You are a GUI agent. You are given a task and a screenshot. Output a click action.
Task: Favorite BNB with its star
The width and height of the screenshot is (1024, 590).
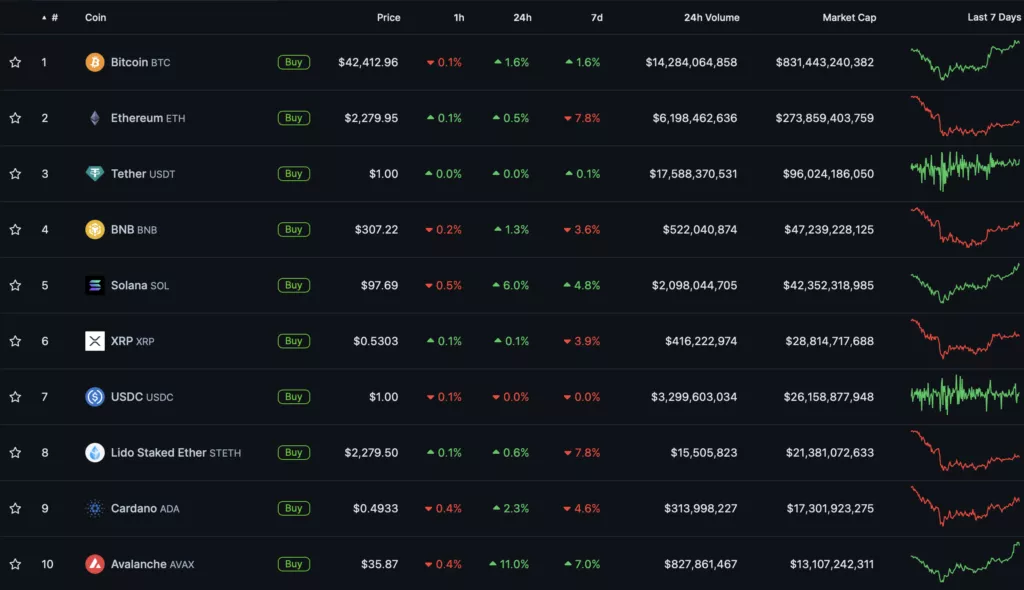pos(15,229)
